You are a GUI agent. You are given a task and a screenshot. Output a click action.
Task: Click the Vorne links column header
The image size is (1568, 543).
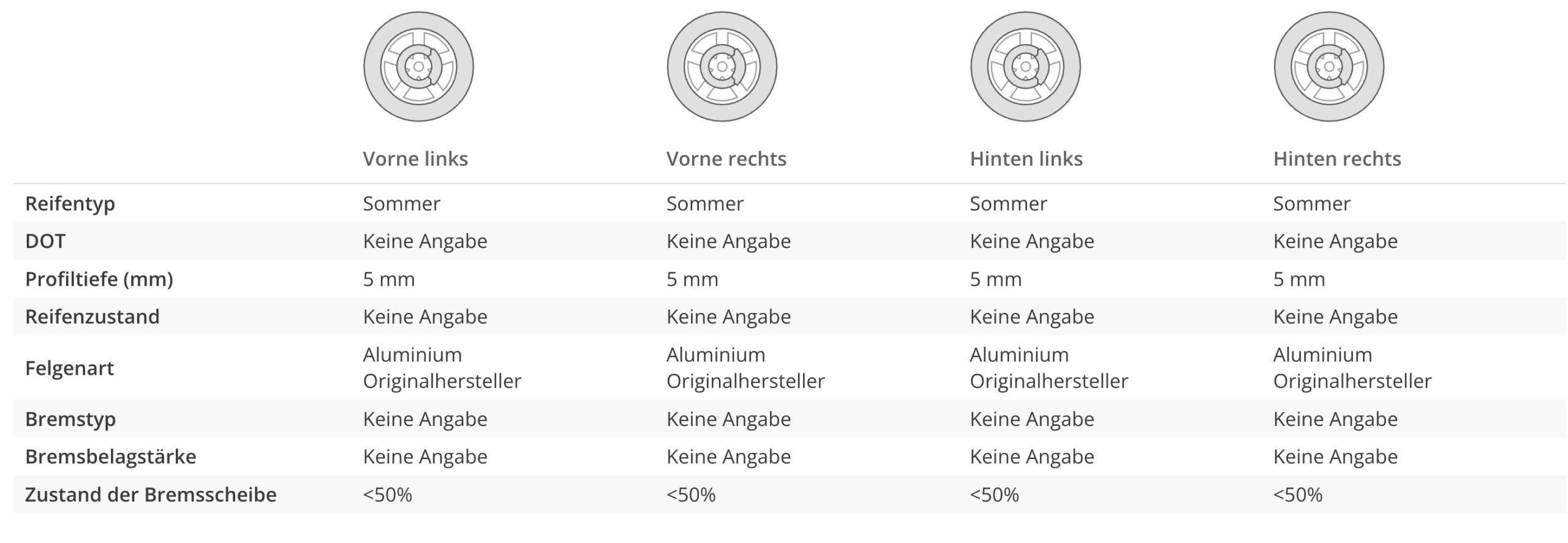click(x=415, y=159)
